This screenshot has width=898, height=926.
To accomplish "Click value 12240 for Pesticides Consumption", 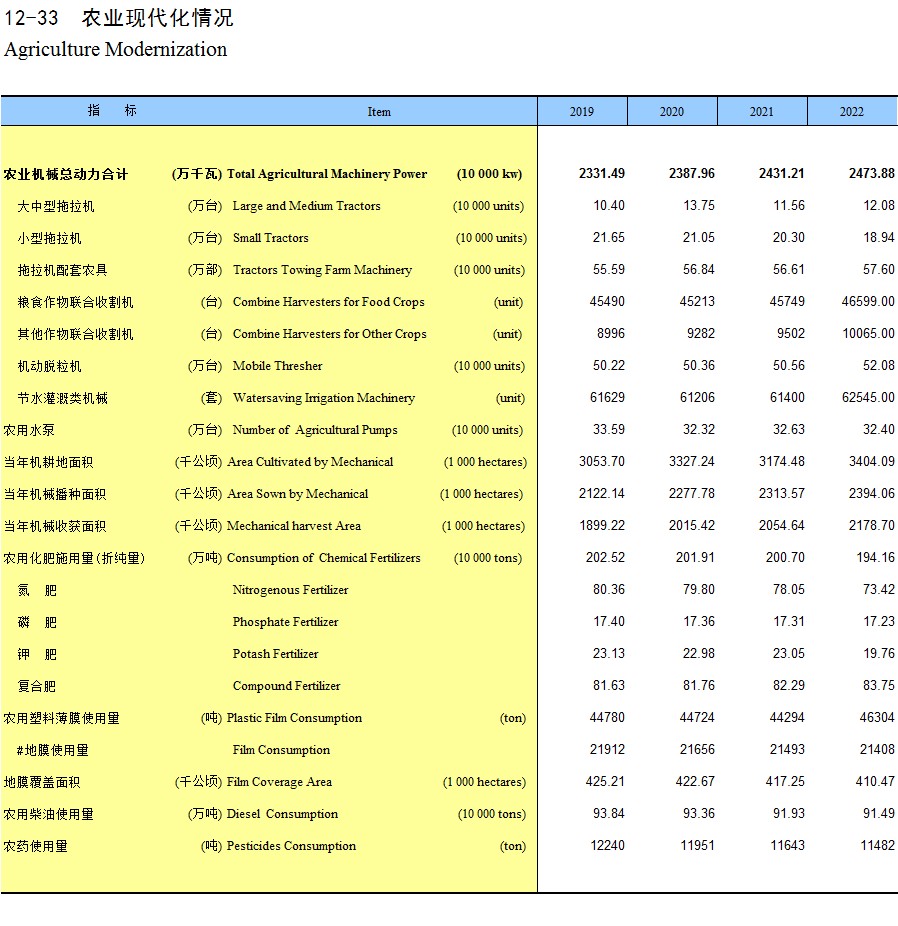I will [x=608, y=846].
